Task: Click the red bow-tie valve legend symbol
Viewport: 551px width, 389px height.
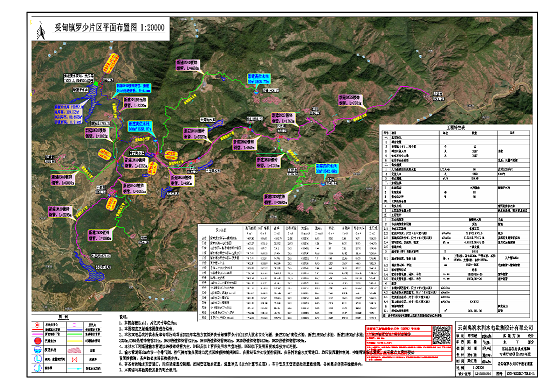Action: click(x=74, y=359)
